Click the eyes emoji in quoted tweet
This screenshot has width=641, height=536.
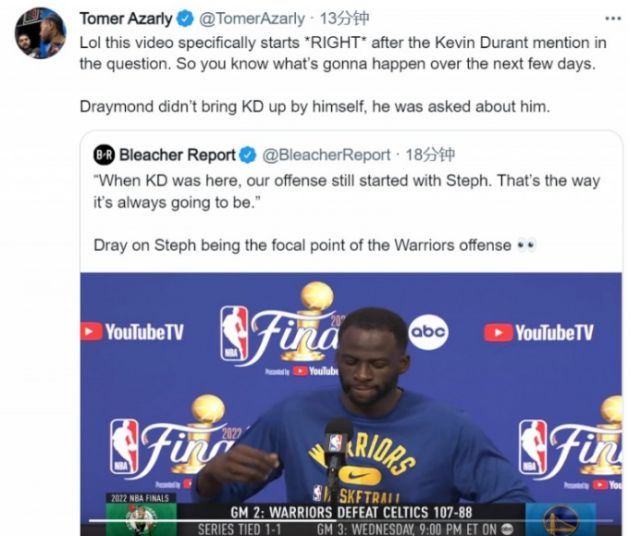click(x=526, y=246)
